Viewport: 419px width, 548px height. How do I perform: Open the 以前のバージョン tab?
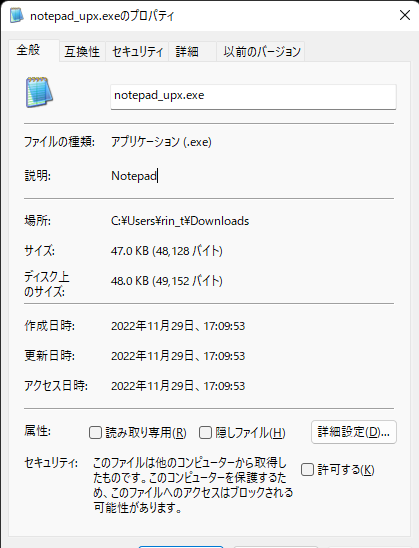[261, 52]
